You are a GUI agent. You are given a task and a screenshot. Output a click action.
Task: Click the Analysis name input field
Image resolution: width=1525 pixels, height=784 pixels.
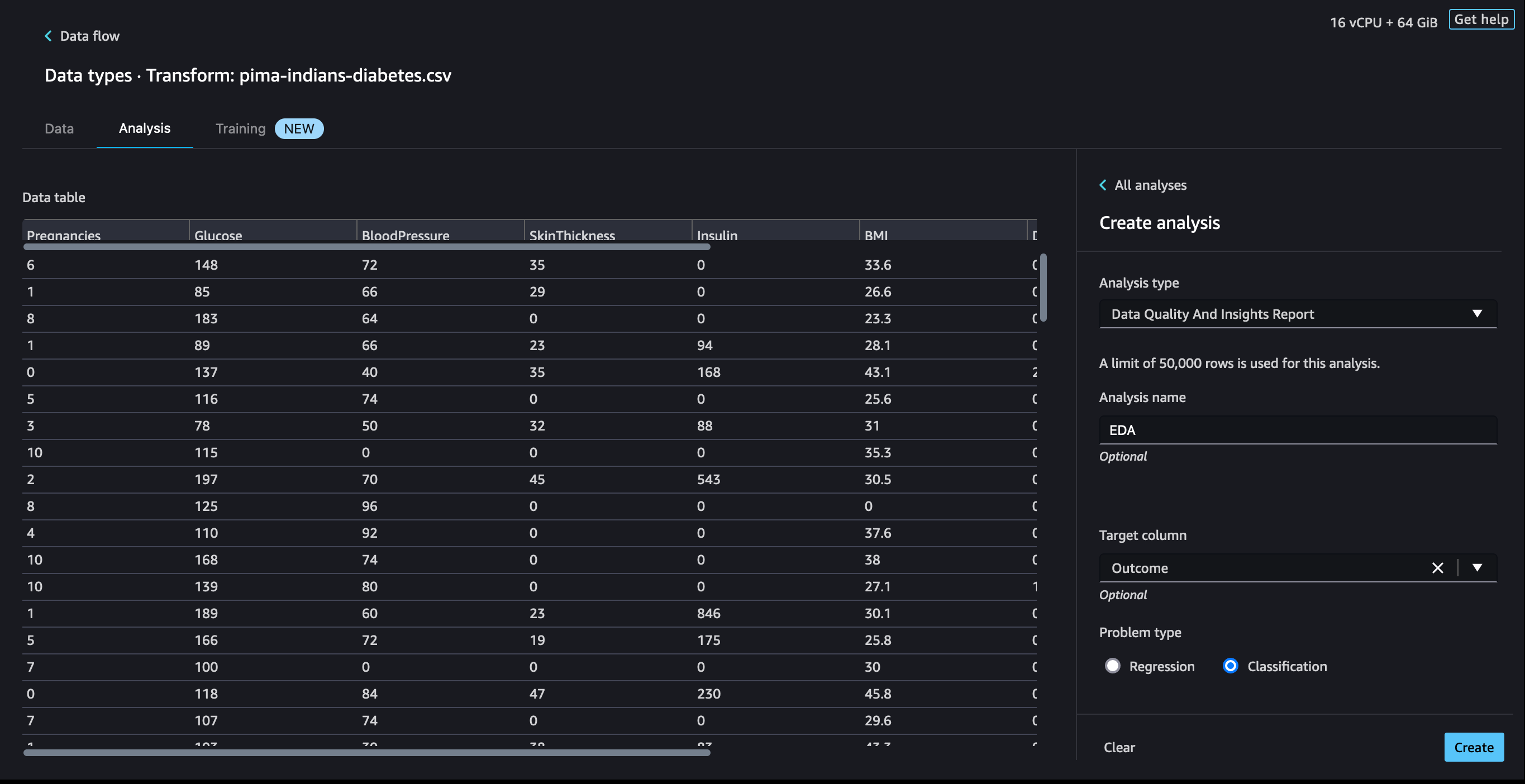point(1297,430)
